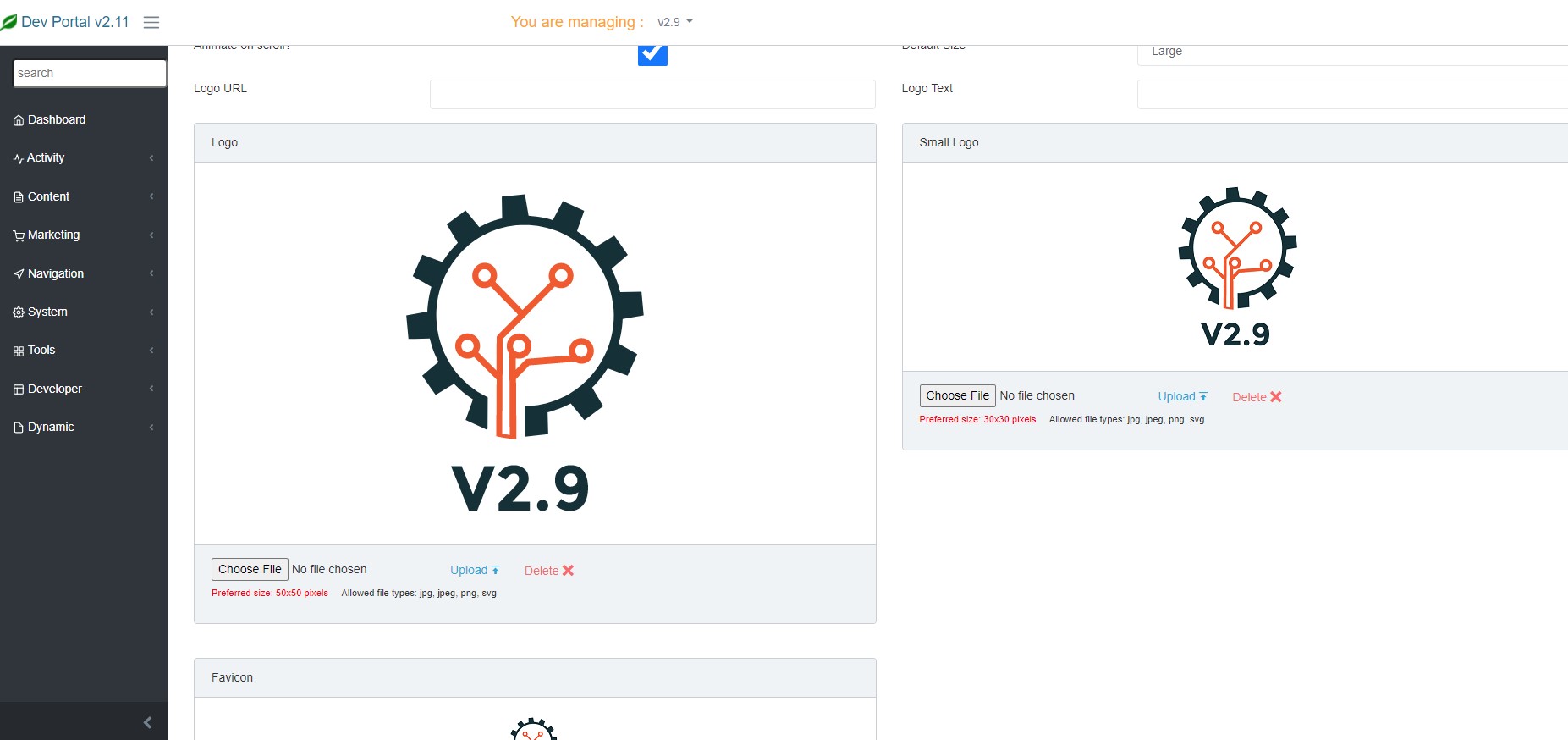The height and width of the screenshot is (740, 1568).
Task: Click the hamburger menu icon in header
Action: tap(151, 22)
